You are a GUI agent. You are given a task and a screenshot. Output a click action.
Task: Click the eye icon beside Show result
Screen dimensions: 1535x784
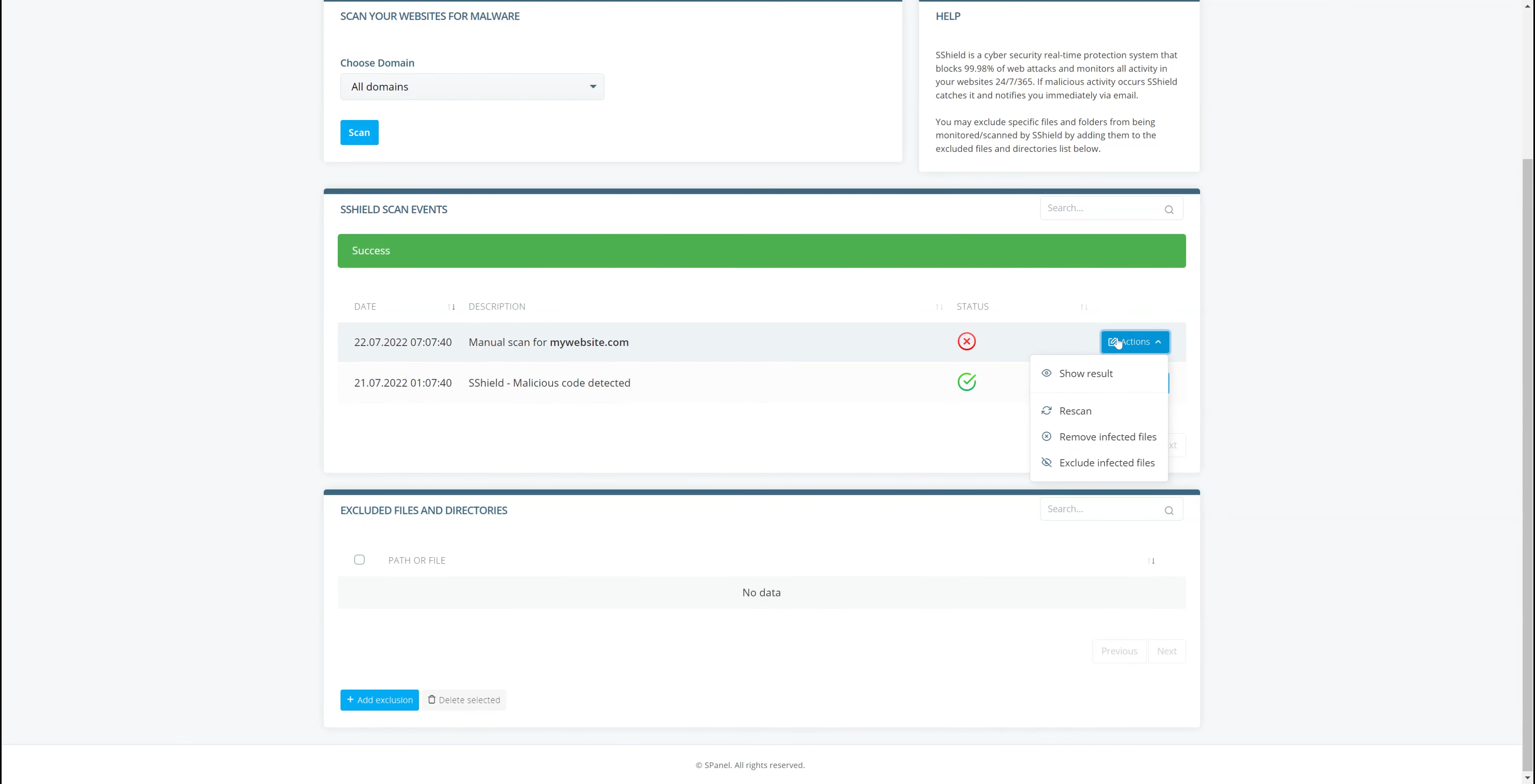point(1046,373)
